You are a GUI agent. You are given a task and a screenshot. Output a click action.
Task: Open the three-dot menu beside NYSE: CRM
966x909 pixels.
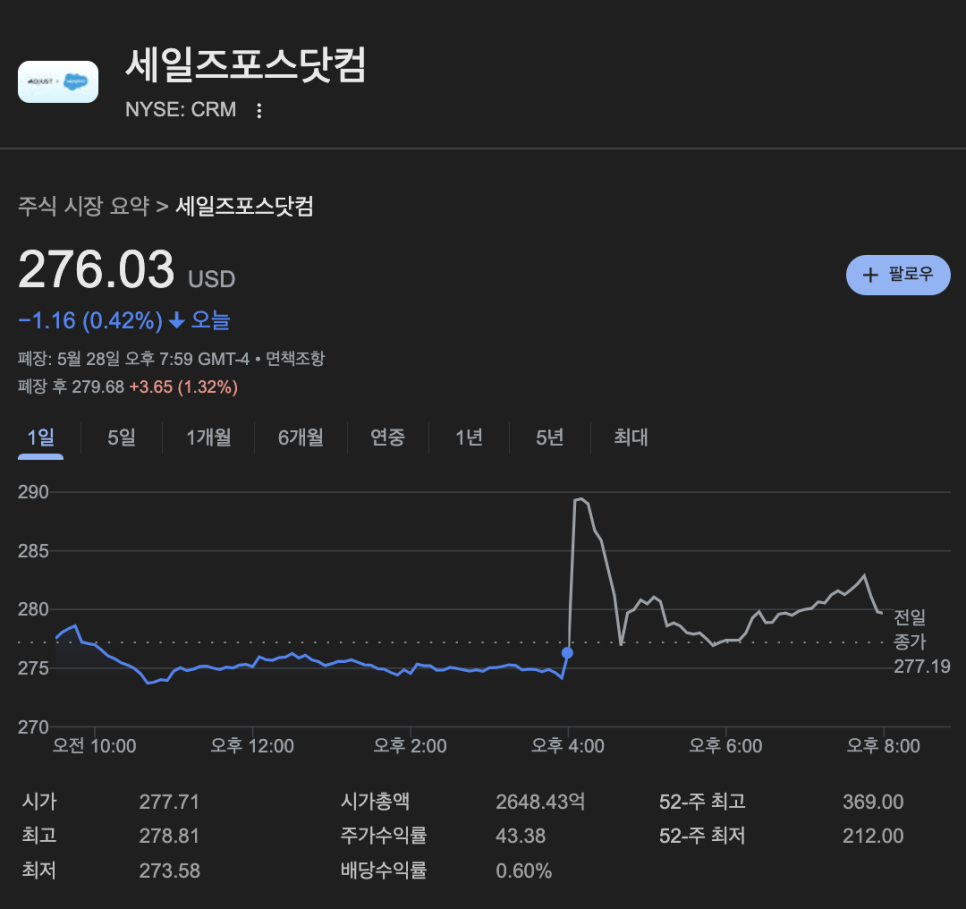259,110
